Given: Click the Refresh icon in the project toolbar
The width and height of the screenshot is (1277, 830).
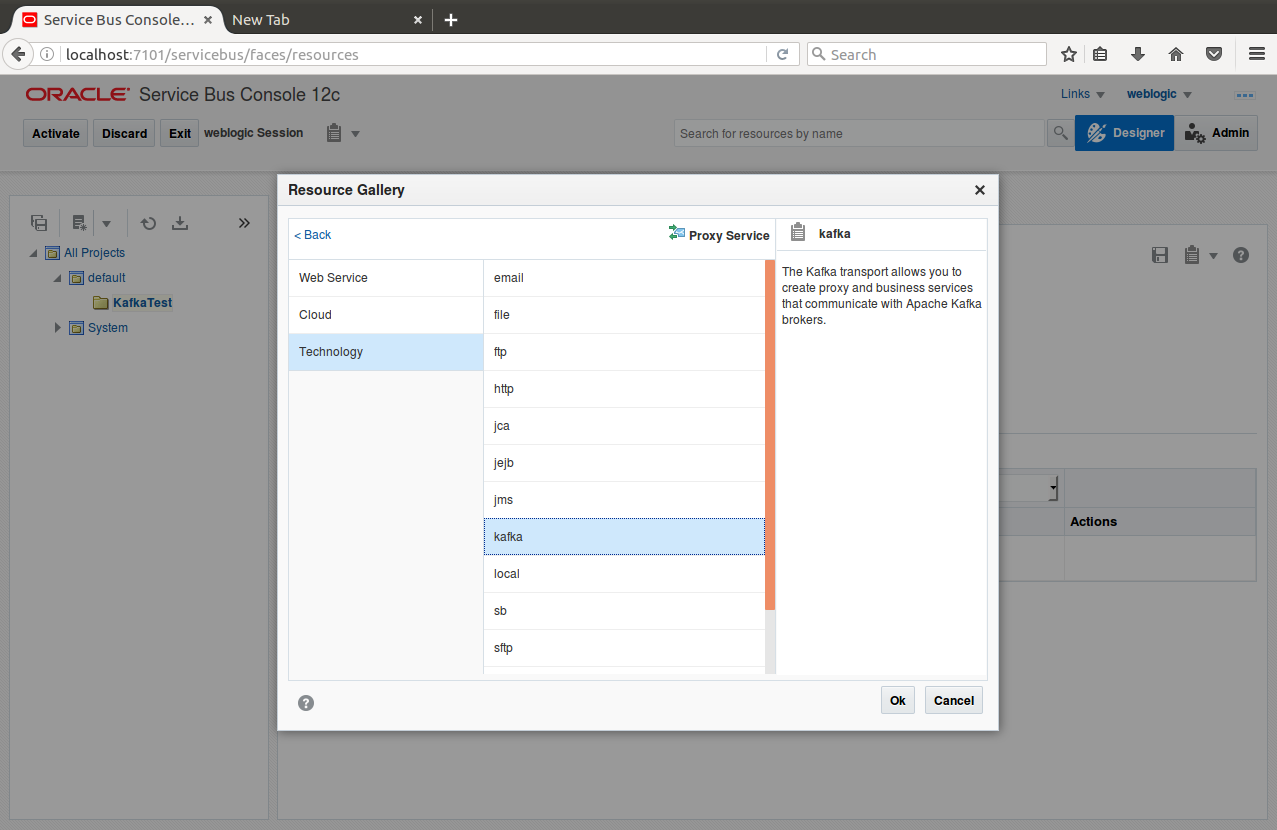Looking at the screenshot, I should tap(148, 222).
